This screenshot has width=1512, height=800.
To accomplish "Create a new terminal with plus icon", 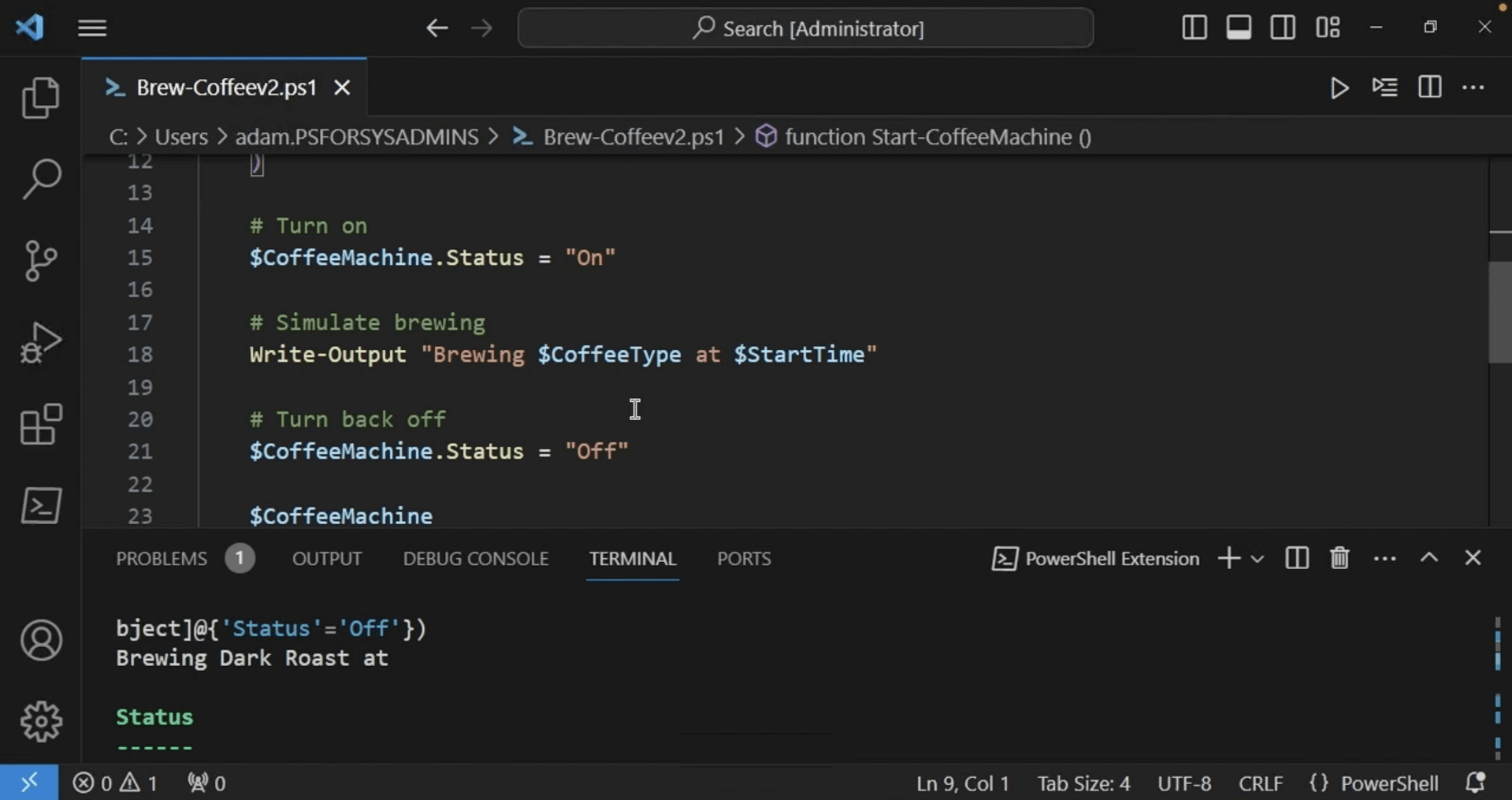I will coord(1228,558).
